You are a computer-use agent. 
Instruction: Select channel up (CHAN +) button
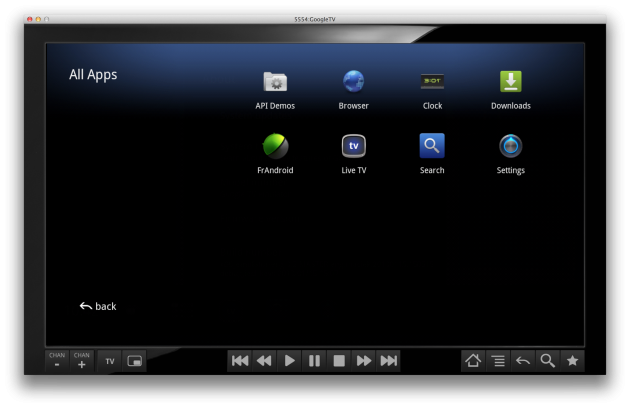(x=82, y=361)
